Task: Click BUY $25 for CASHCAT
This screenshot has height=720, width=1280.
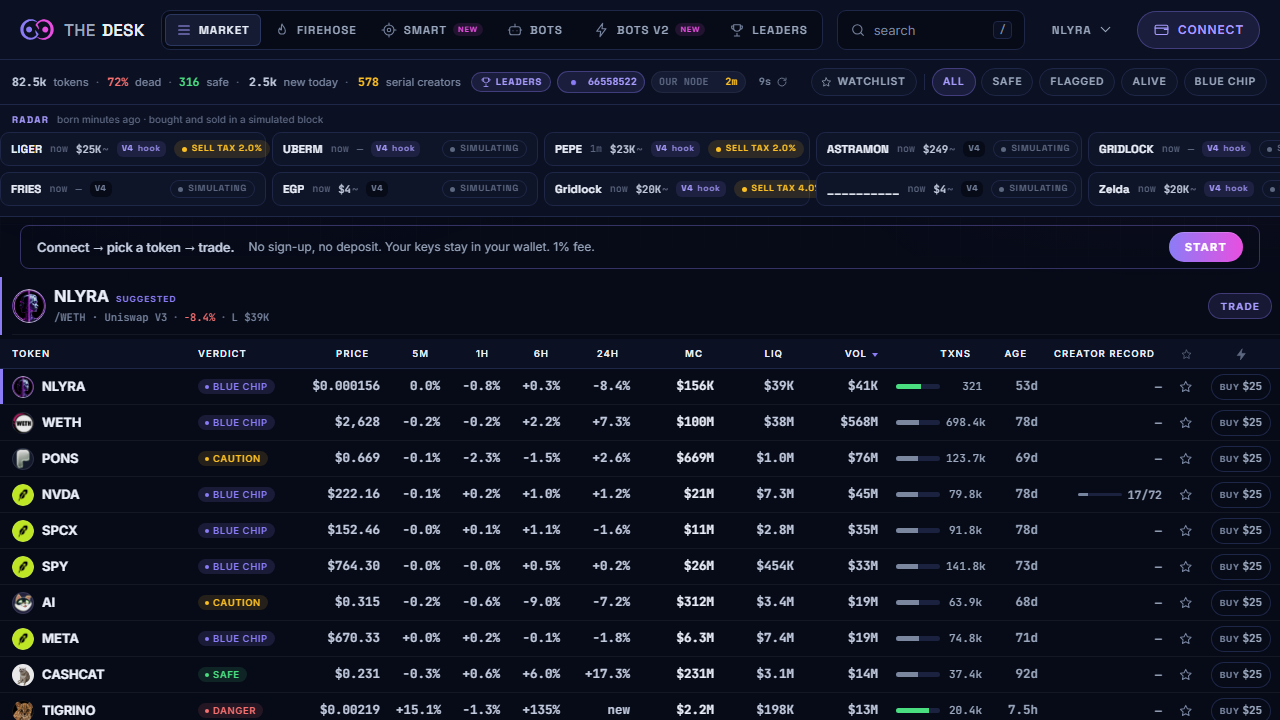Action: click(1240, 674)
